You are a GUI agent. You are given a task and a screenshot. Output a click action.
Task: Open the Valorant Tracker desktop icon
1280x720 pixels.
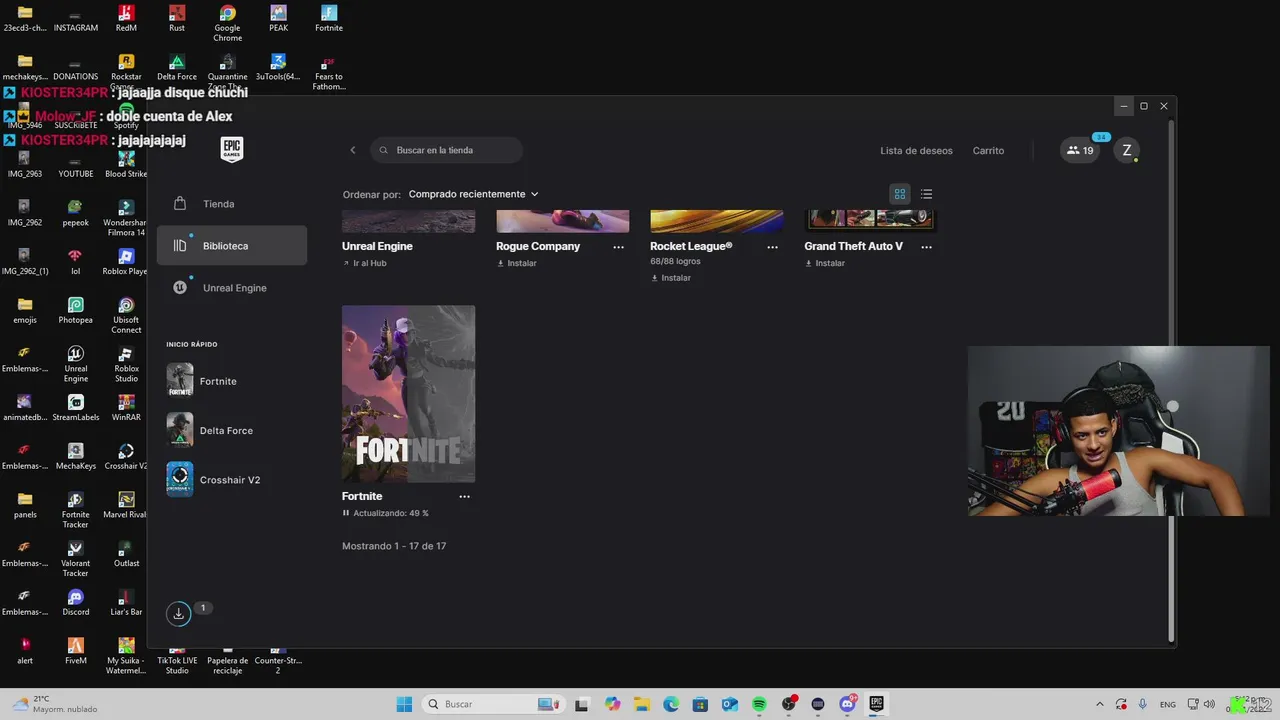tap(75, 559)
